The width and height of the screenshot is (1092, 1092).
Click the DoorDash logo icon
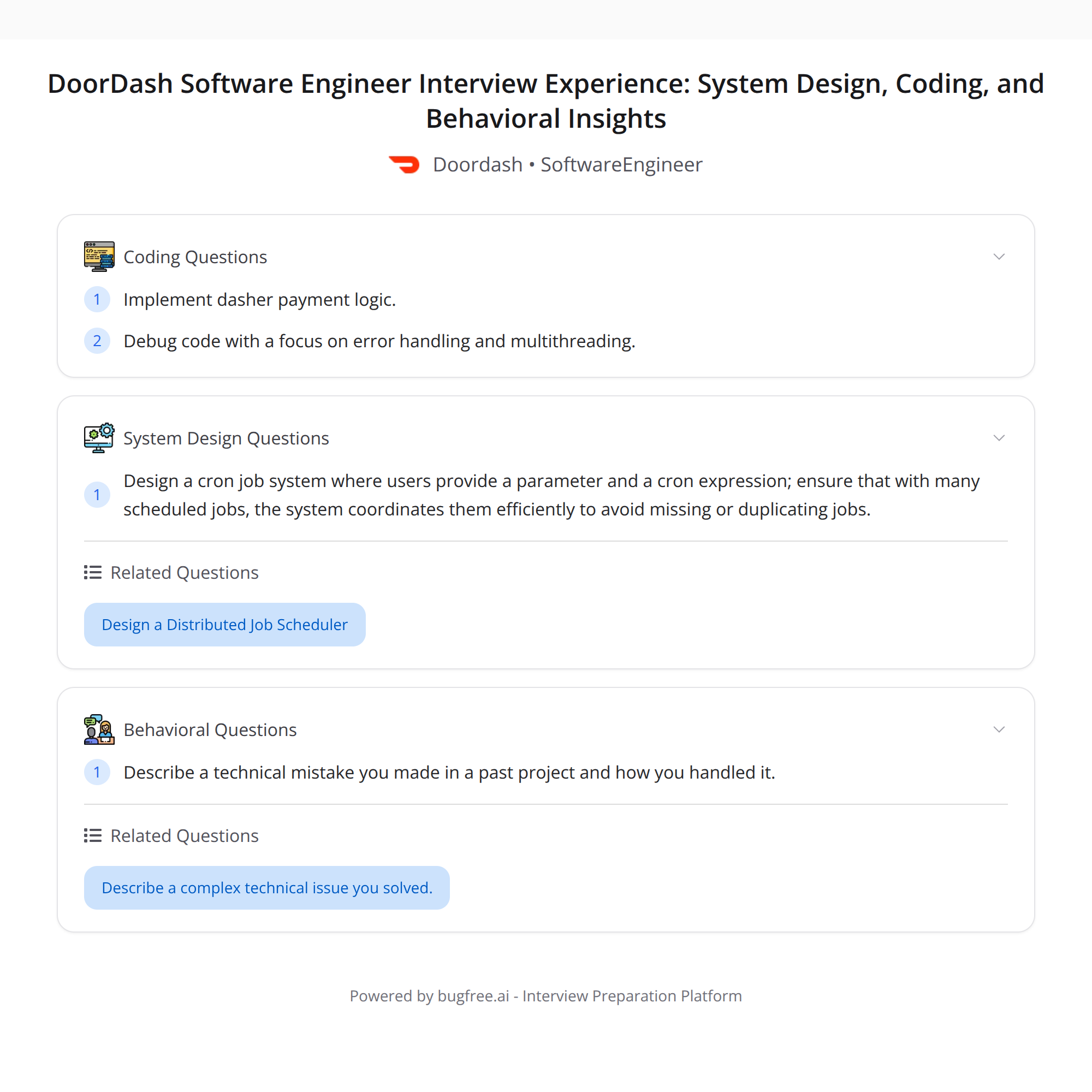point(404,164)
